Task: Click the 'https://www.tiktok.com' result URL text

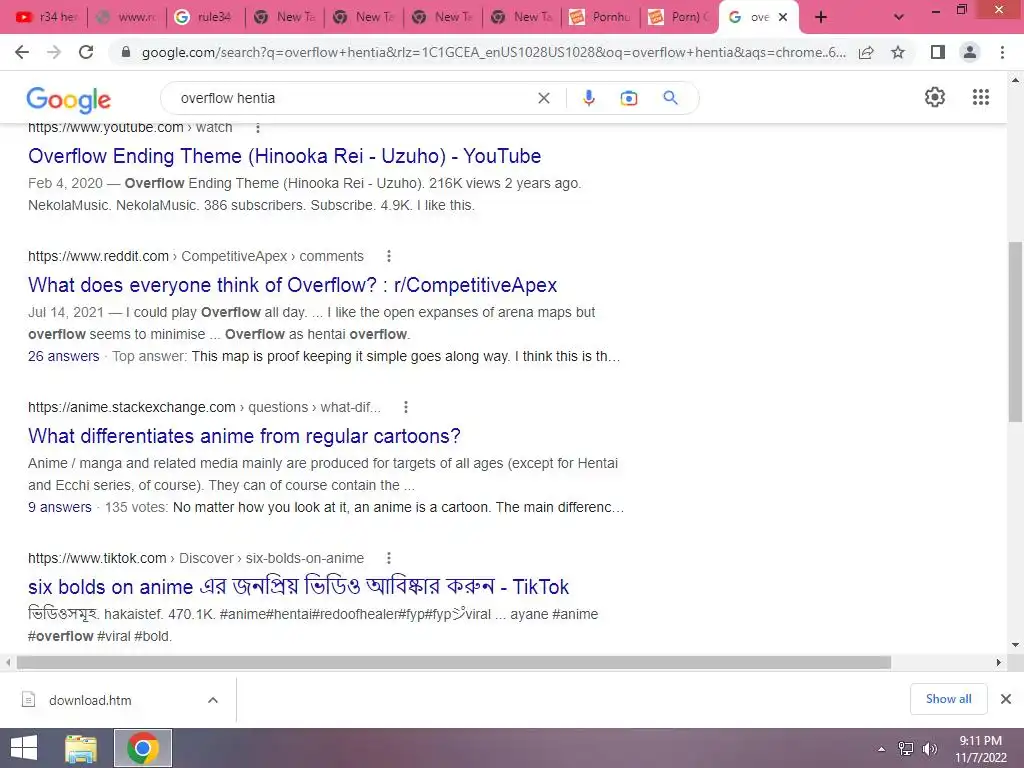Action: pos(97,558)
